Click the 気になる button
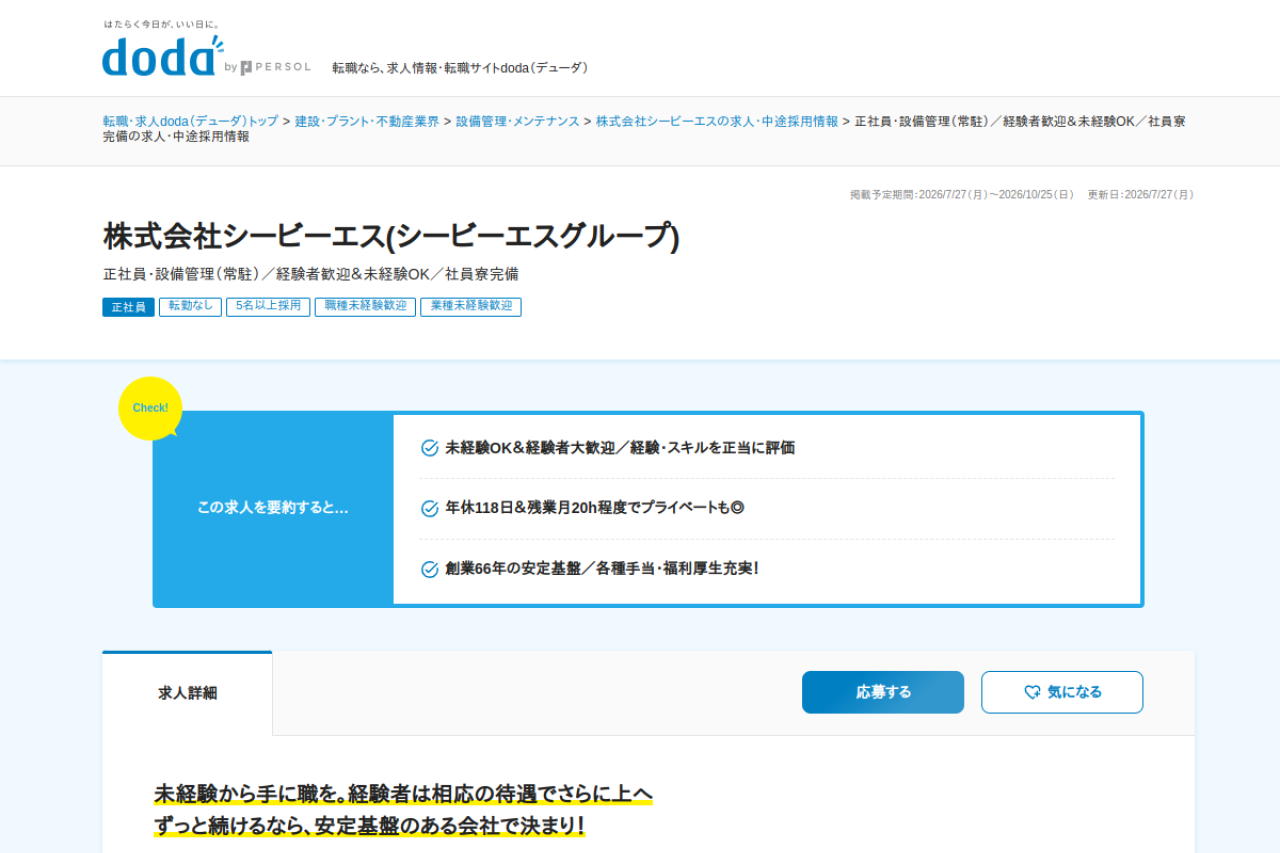The width and height of the screenshot is (1280, 853). (1062, 692)
